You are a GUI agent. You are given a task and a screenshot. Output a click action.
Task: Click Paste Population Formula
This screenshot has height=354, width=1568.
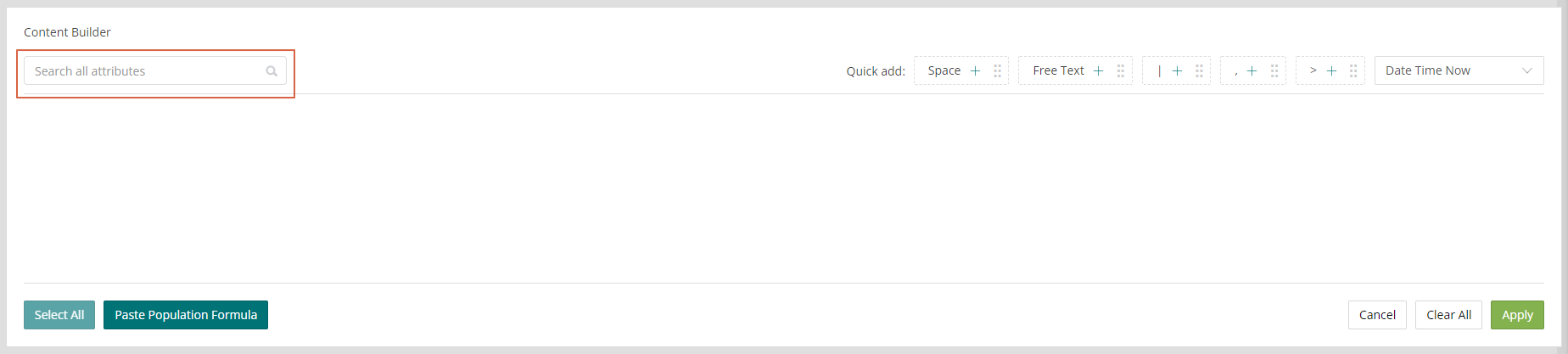(x=186, y=315)
